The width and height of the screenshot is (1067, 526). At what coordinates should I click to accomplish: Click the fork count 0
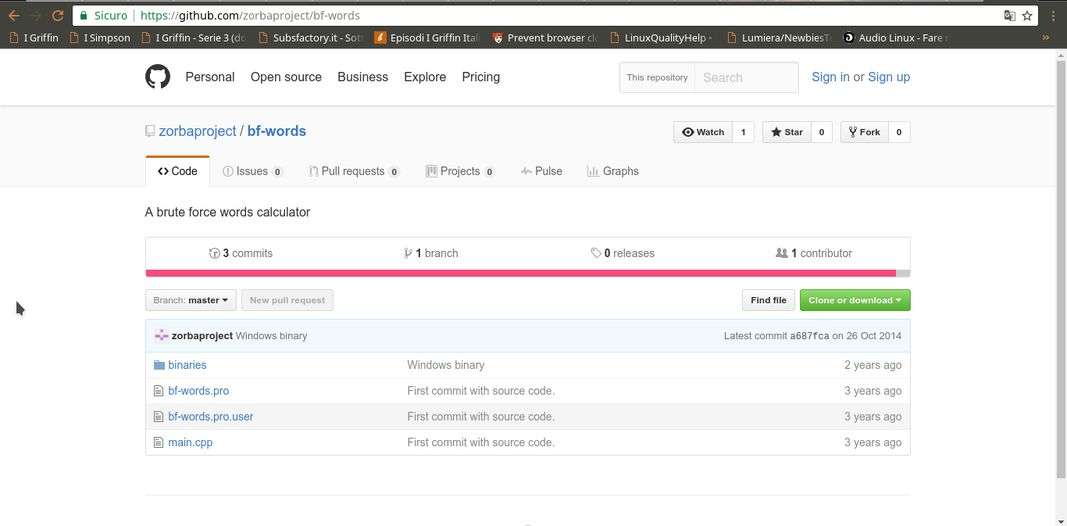(899, 132)
